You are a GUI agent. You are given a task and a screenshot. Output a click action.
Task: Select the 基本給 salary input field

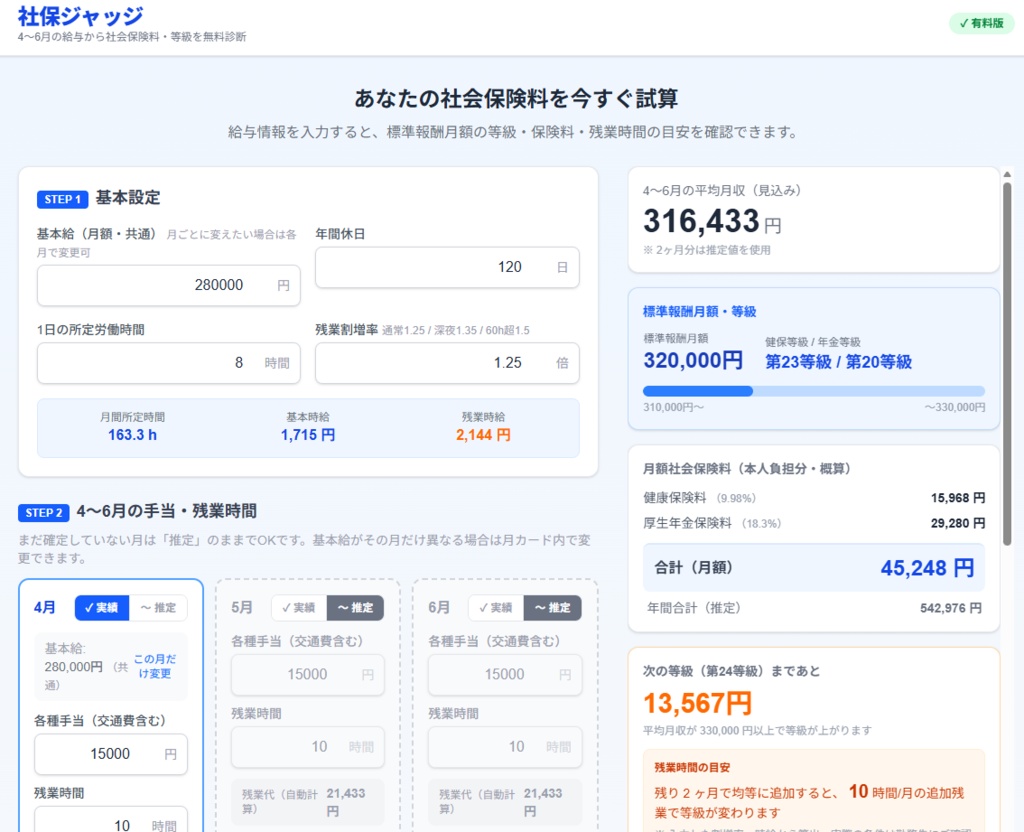tap(168, 285)
